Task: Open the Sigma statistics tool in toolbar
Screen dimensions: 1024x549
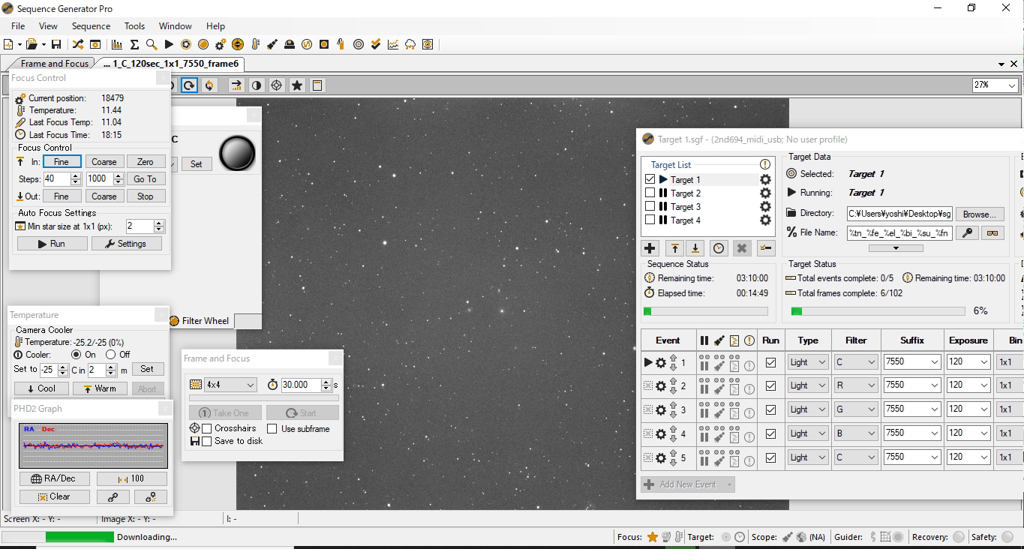Action: pos(134,44)
